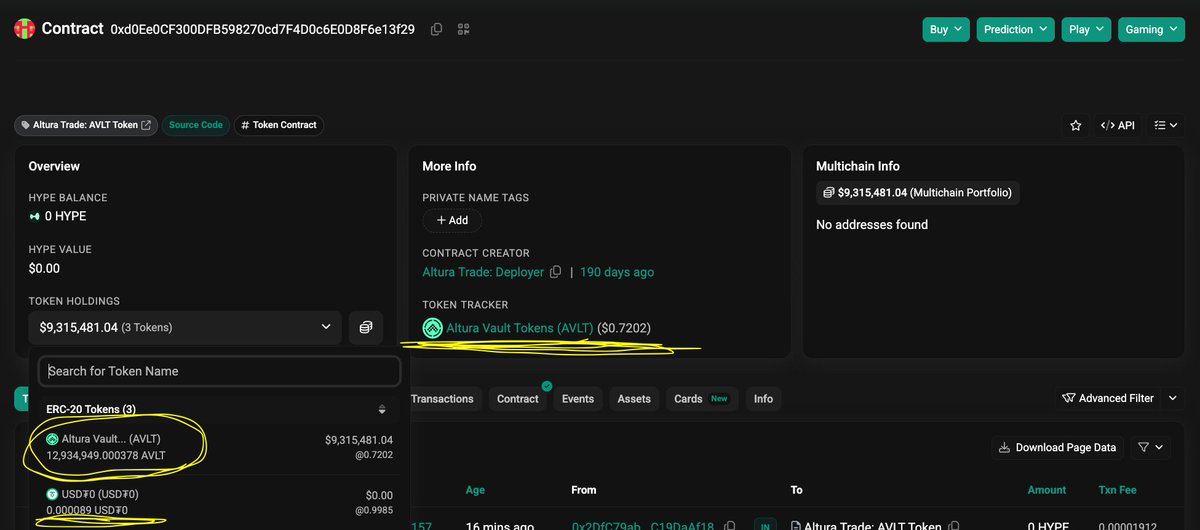Click the Search for Token Name field

point(219,371)
